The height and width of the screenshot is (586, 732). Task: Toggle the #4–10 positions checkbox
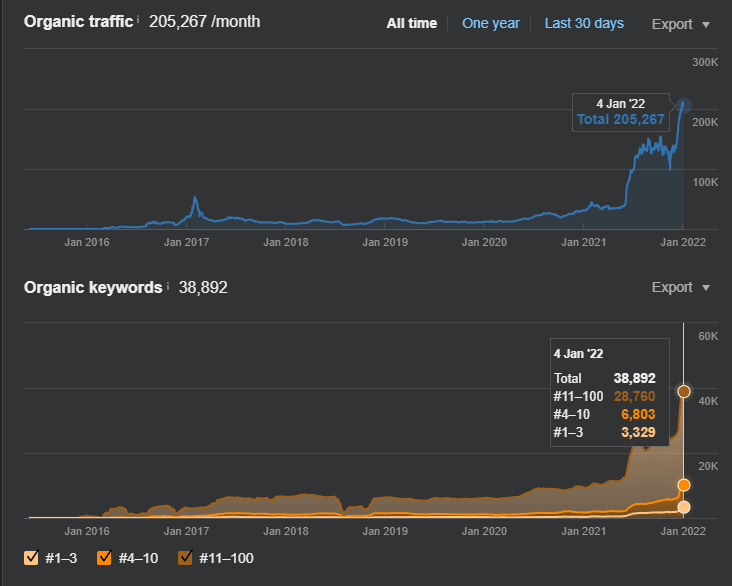(x=104, y=558)
